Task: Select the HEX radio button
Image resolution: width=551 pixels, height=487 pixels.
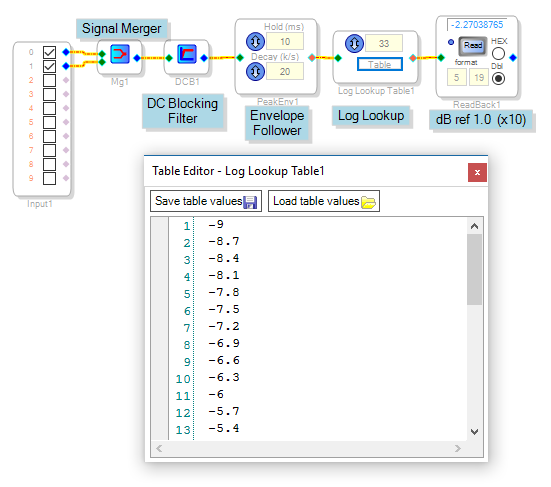Action: pos(498,54)
